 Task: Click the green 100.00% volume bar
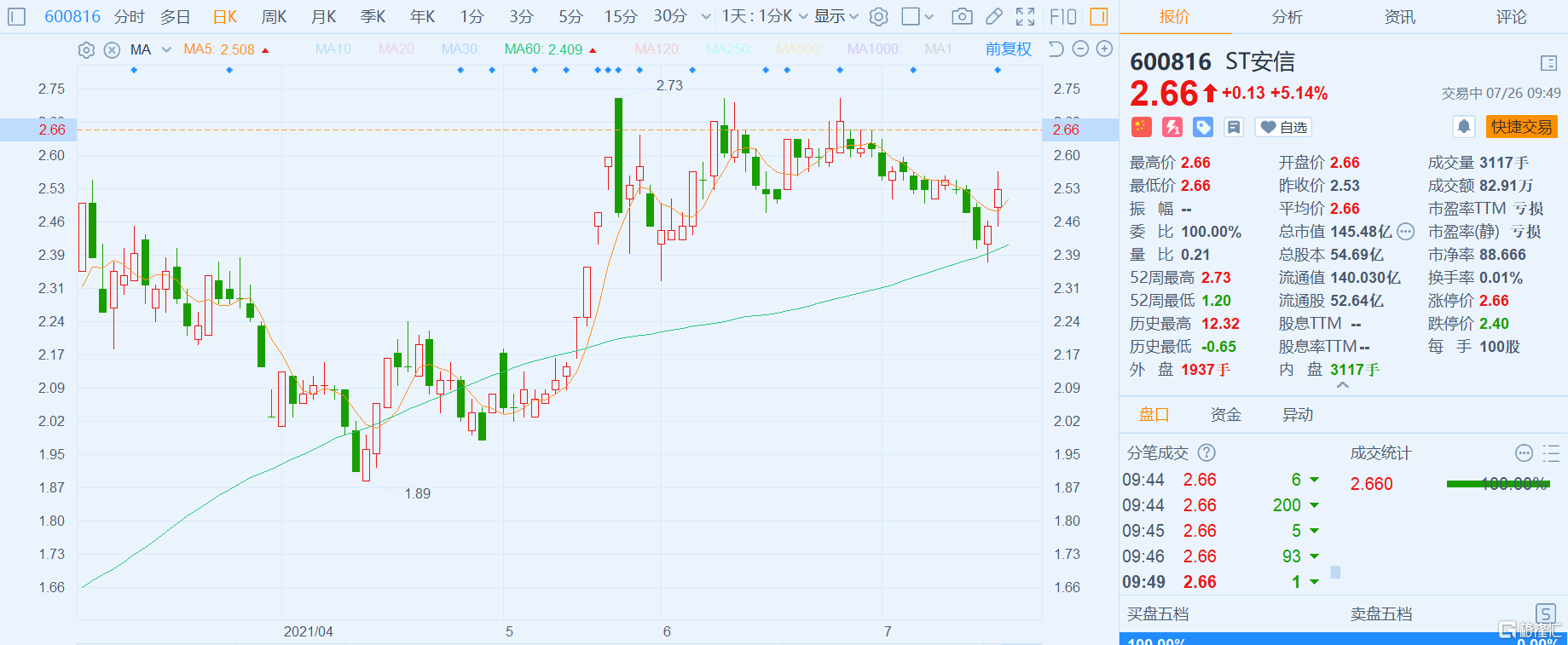pyautogui.click(x=1497, y=484)
